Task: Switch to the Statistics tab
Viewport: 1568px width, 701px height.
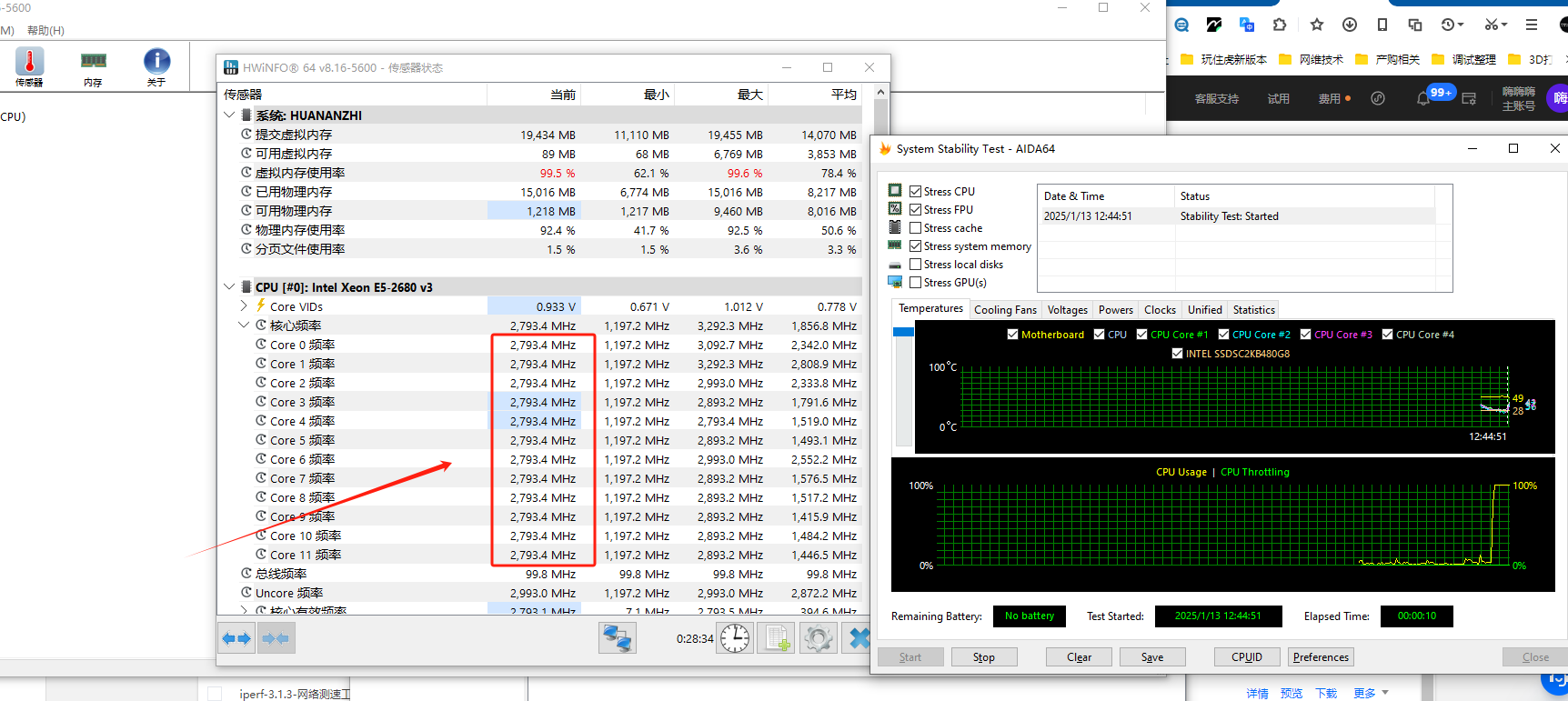Action: click(1253, 310)
